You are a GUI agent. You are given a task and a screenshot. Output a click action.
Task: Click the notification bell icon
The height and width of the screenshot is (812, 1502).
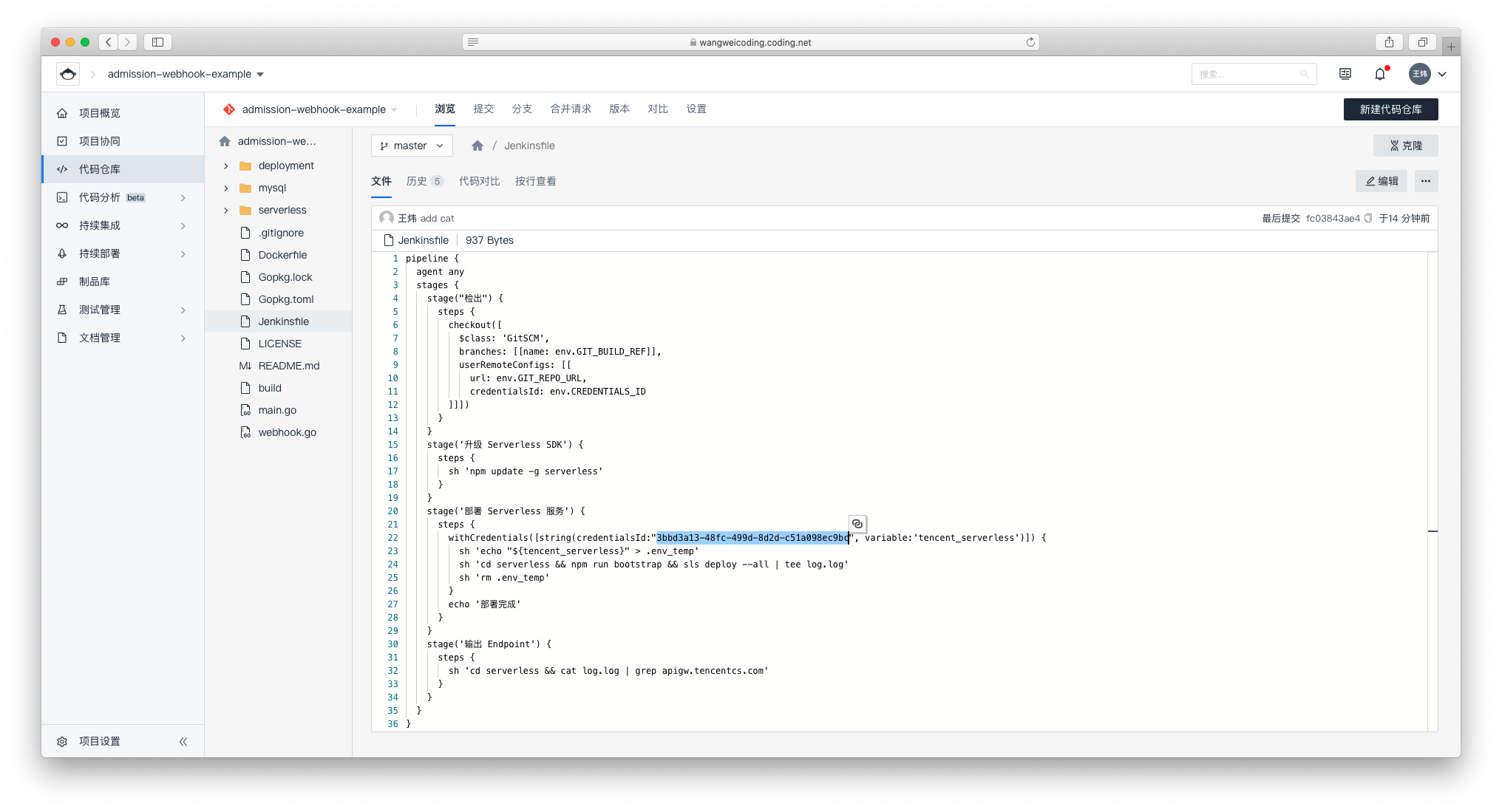point(1379,74)
